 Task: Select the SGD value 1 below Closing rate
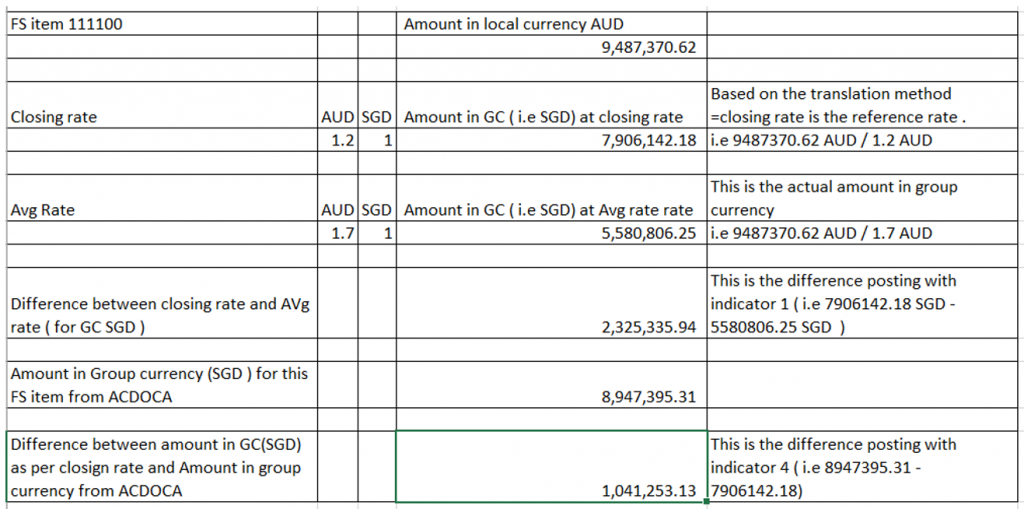pos(376,140)
